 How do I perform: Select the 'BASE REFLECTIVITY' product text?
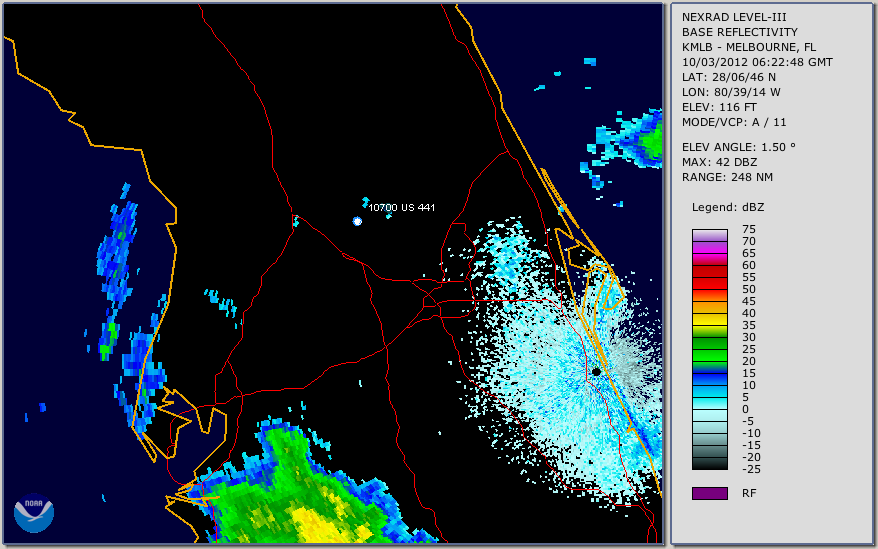(739, 32)
